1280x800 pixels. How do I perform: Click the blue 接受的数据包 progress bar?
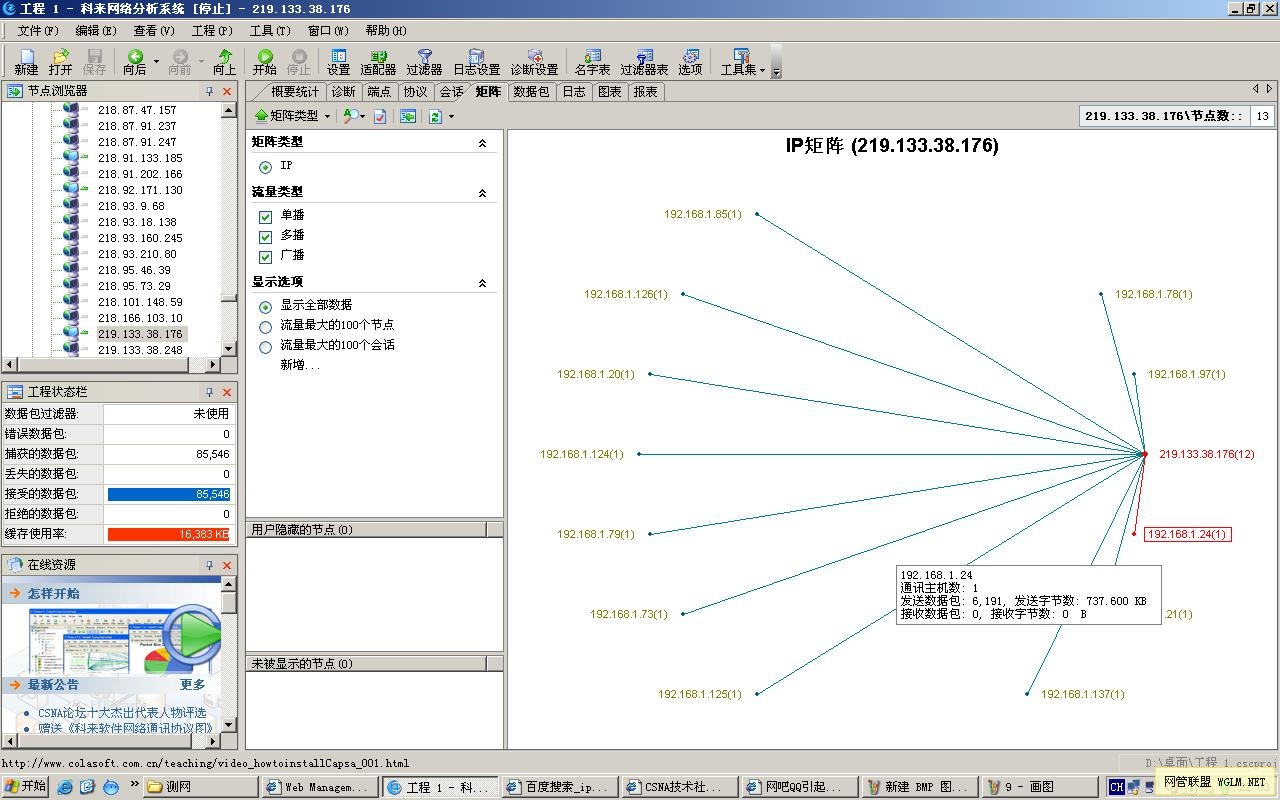[x=168, y=494]
